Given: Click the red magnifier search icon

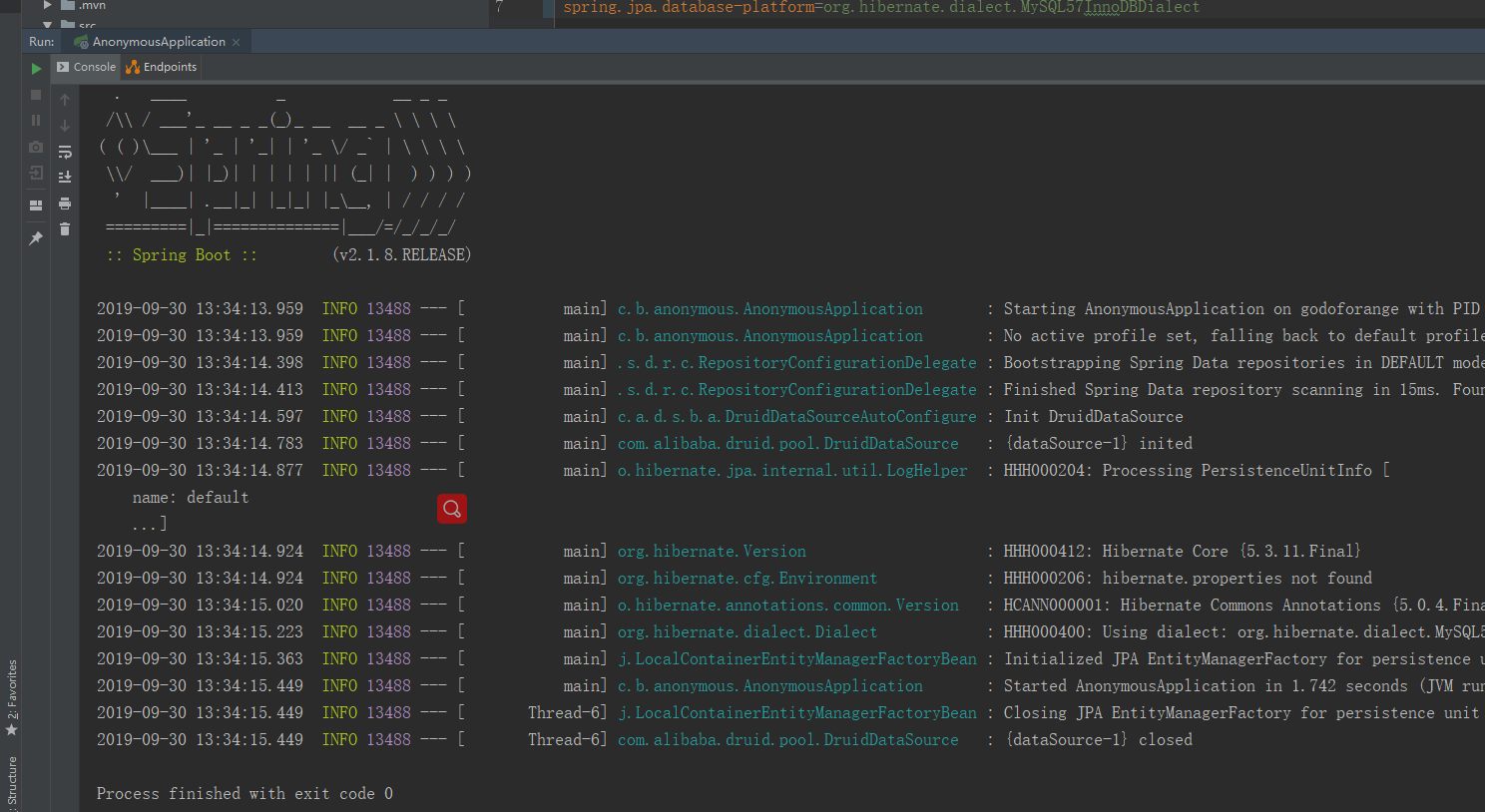Looking at the screenshot, I should pyautogui.click(x=452, y=509).
